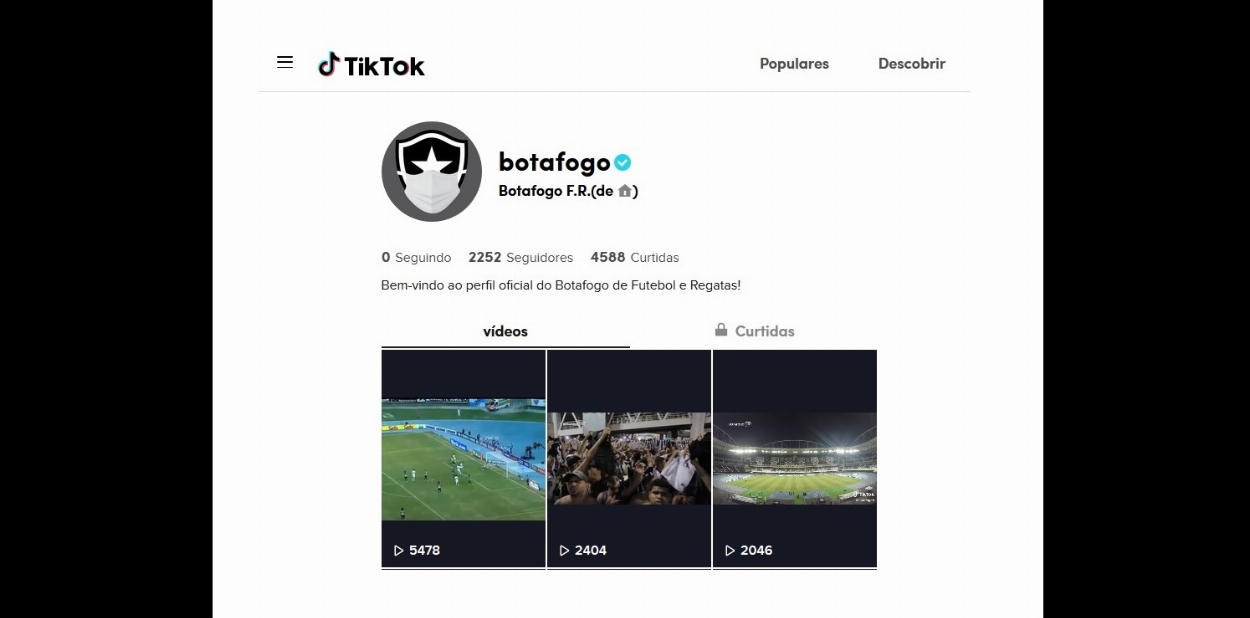Click the blue verified badge
This screenshot has height=618, width=1250.
tap(623, 162)
